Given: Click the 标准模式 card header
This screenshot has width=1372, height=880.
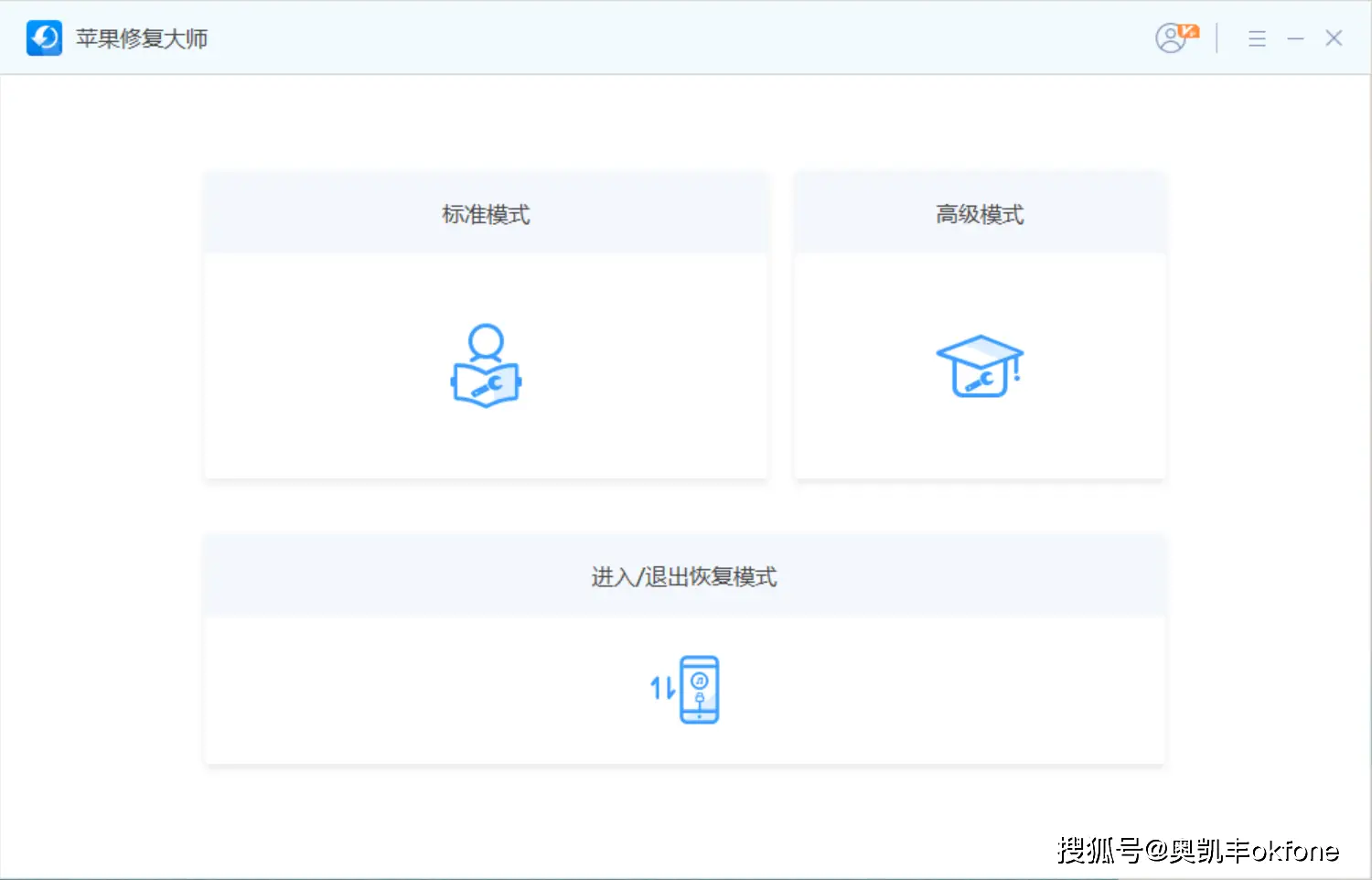Looking at the screenshot, I should point(486,213).
